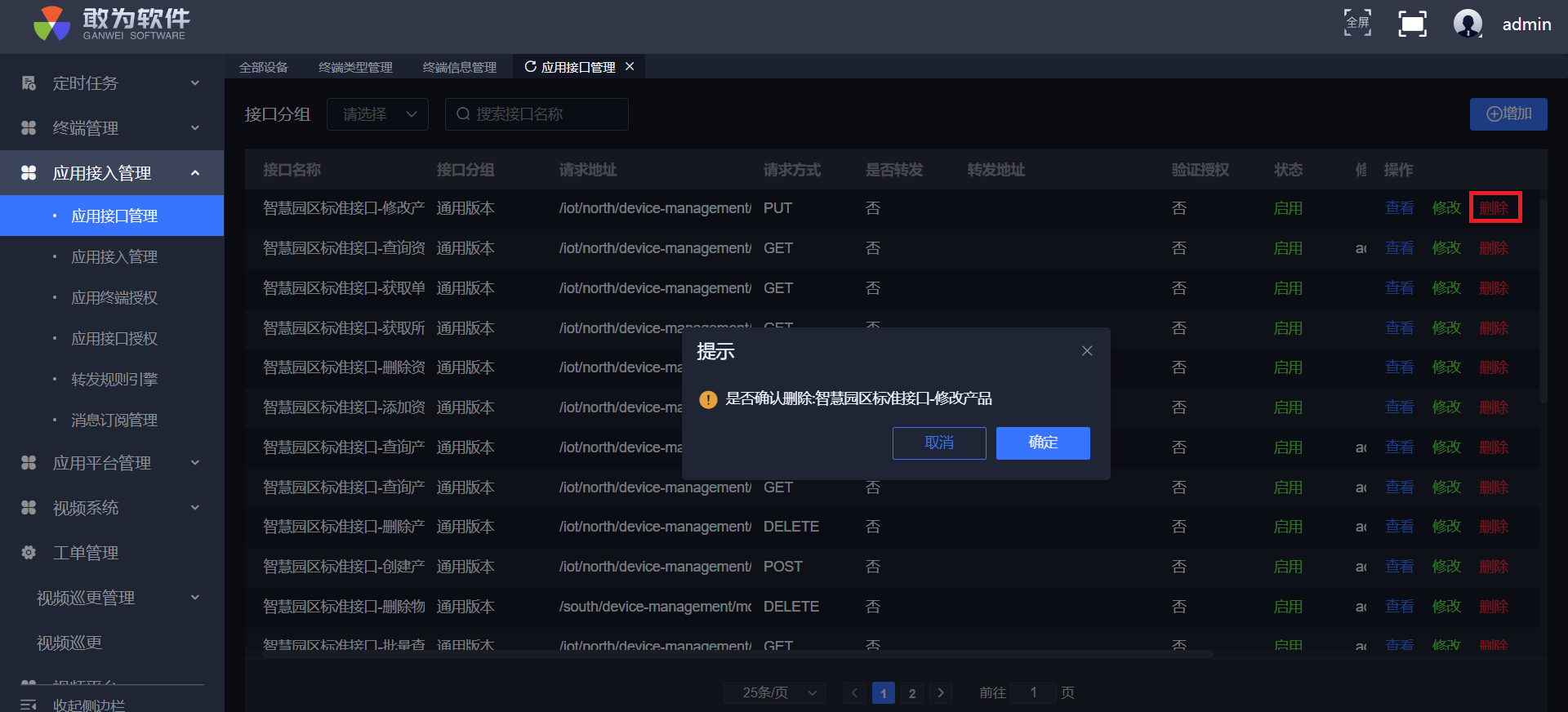Image resolution: width=1568 pixels, height=712 pixels.
Task: Click the 收起侧边栏 collapse sidebar icon
Action: pos(29,705)
